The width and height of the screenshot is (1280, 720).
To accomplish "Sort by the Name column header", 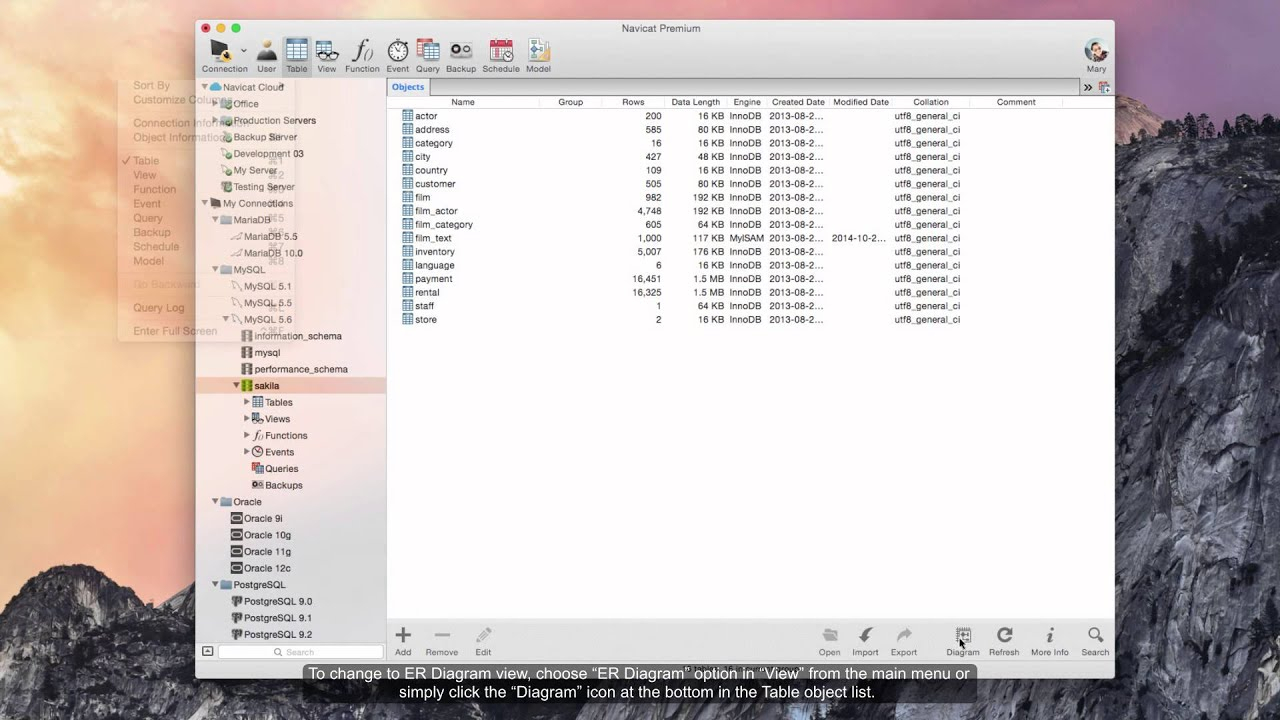I will click(x=463, y=102).
